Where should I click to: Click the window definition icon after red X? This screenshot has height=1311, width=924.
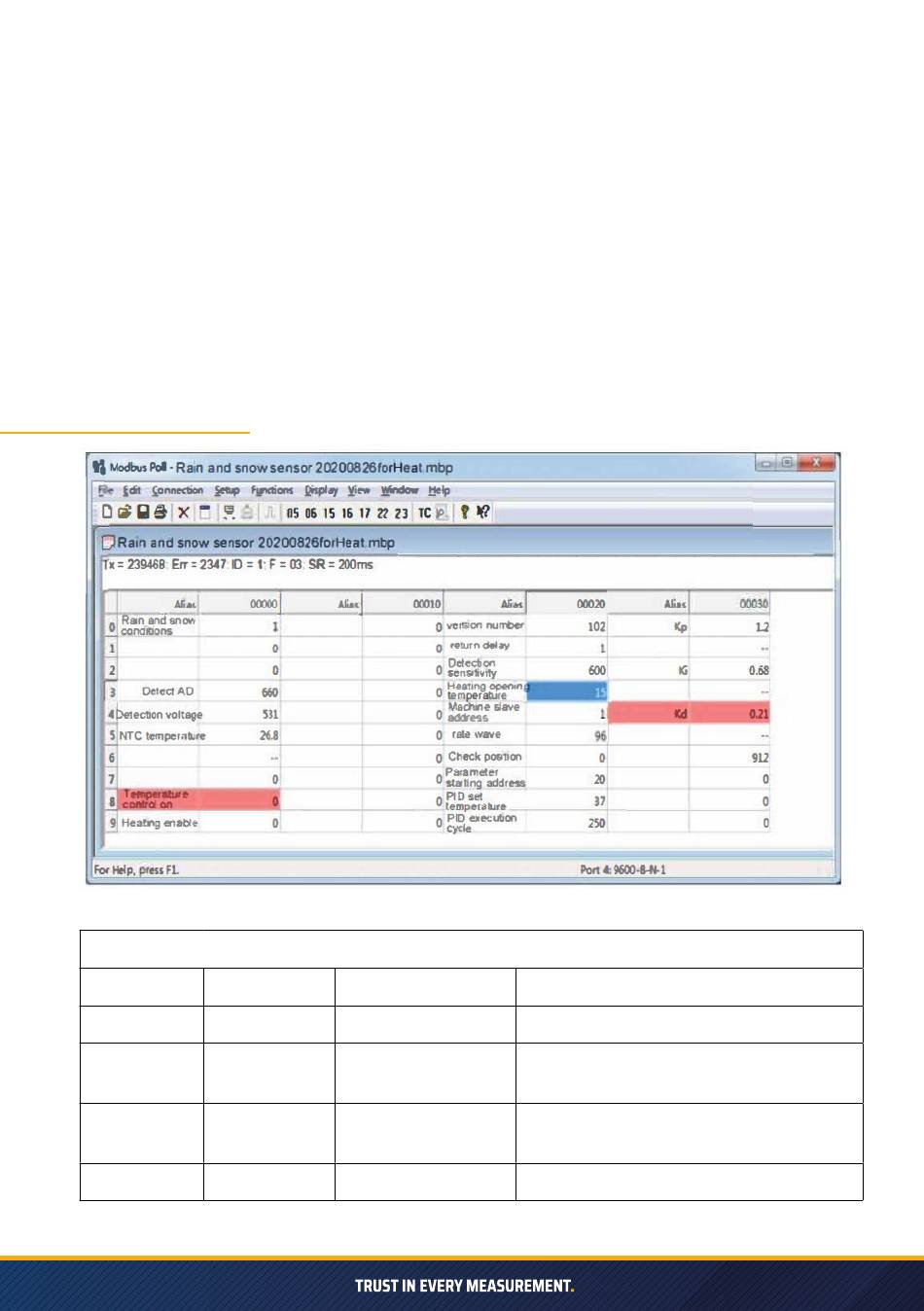click(205, 513)
